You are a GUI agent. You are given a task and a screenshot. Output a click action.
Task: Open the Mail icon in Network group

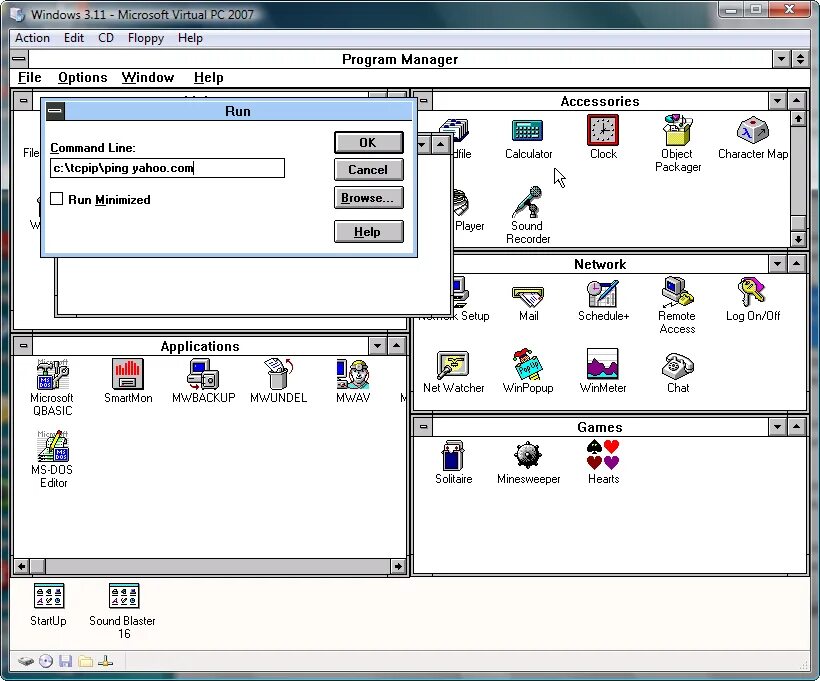[528, 296]
